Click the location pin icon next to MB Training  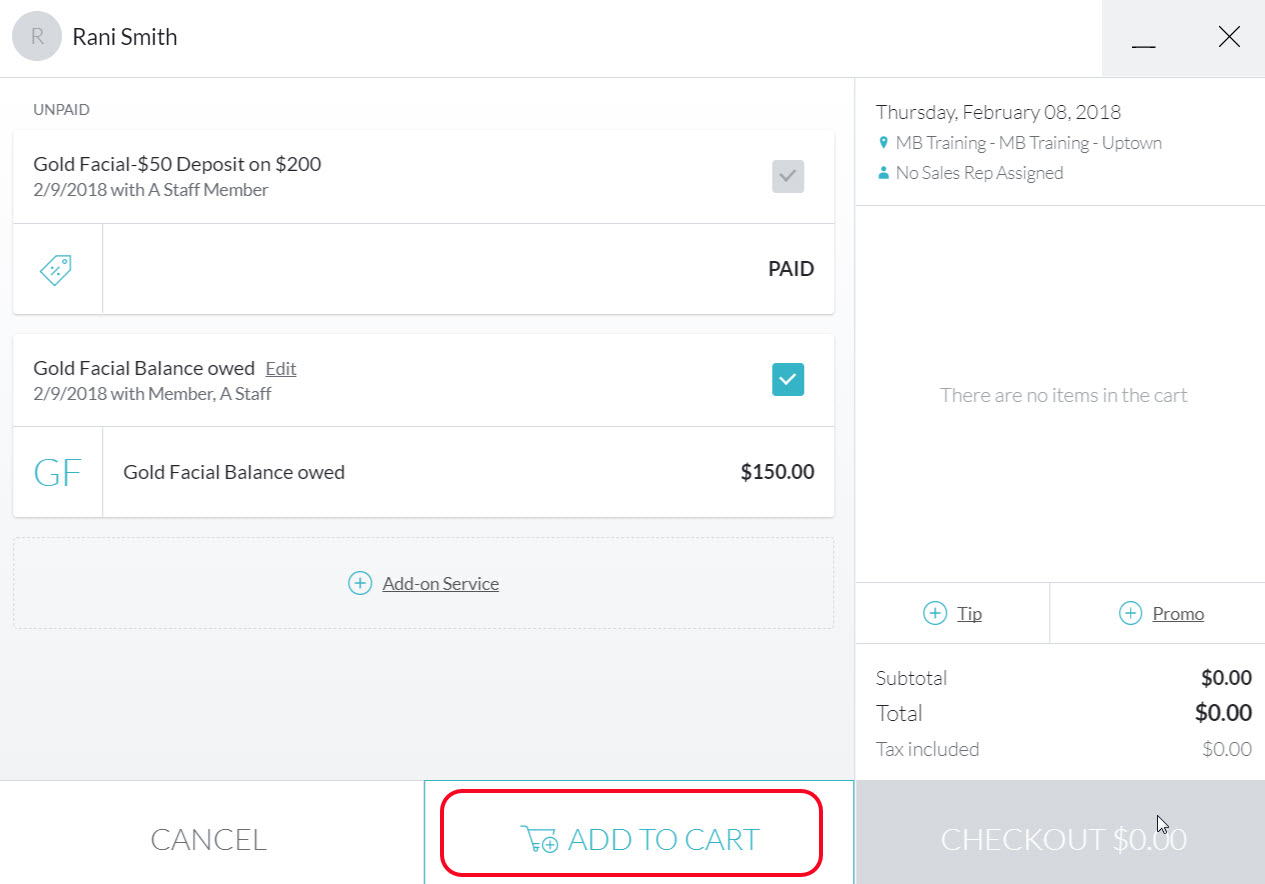(x=883, y=143)
